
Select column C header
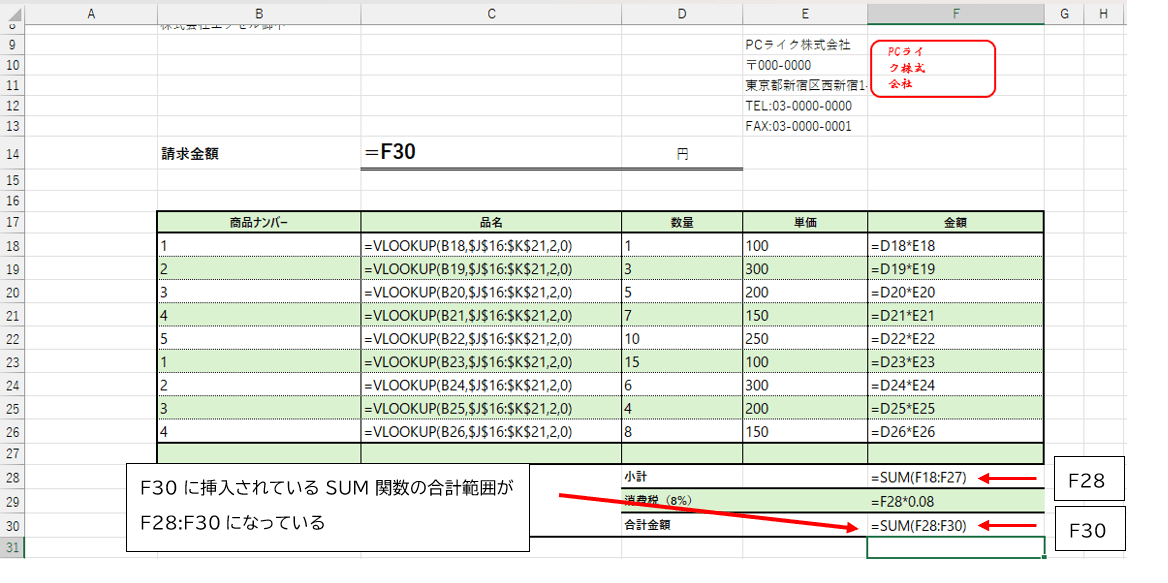point(491,13)
